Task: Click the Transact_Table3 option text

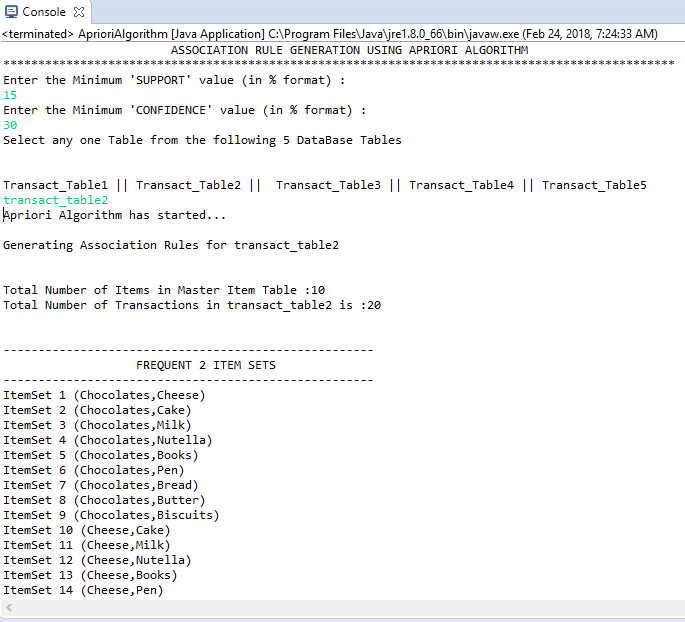Action: coord(328,185)
